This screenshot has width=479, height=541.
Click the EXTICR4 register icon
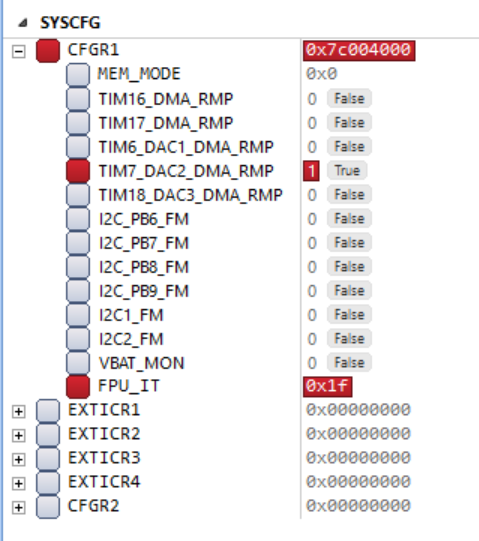click(48, 483)
